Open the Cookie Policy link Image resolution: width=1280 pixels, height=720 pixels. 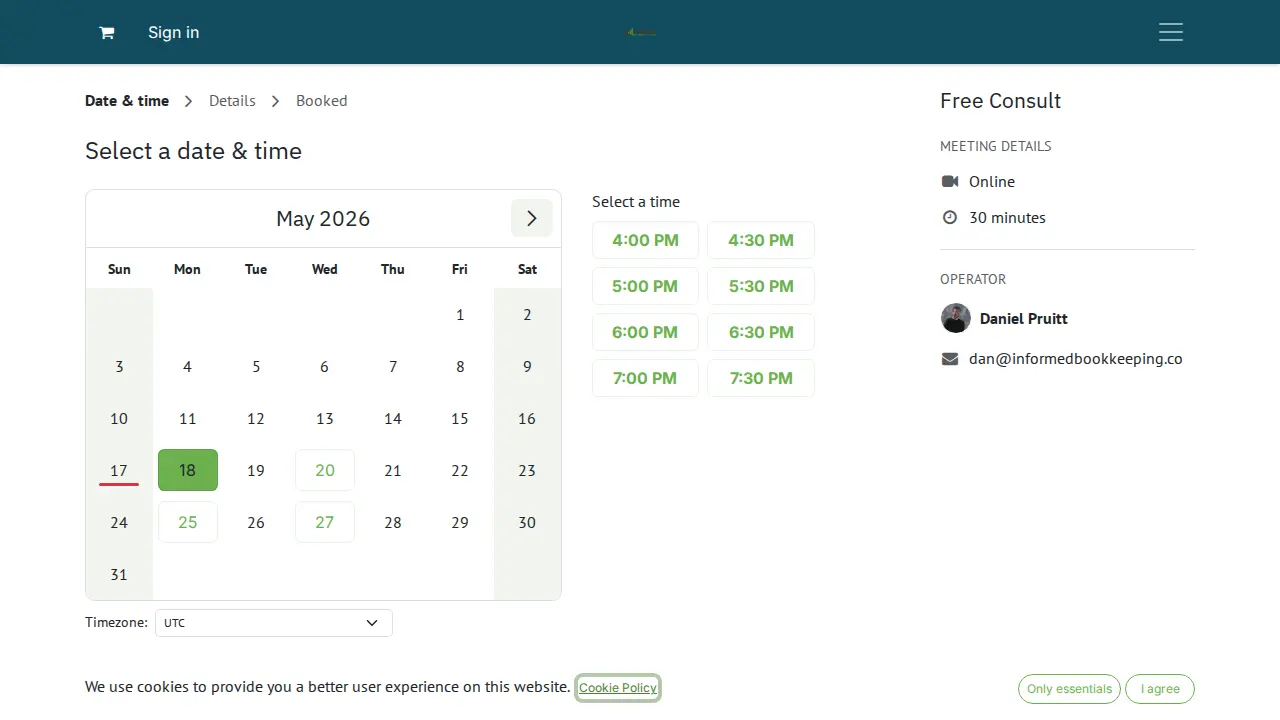tap(618, 688)
